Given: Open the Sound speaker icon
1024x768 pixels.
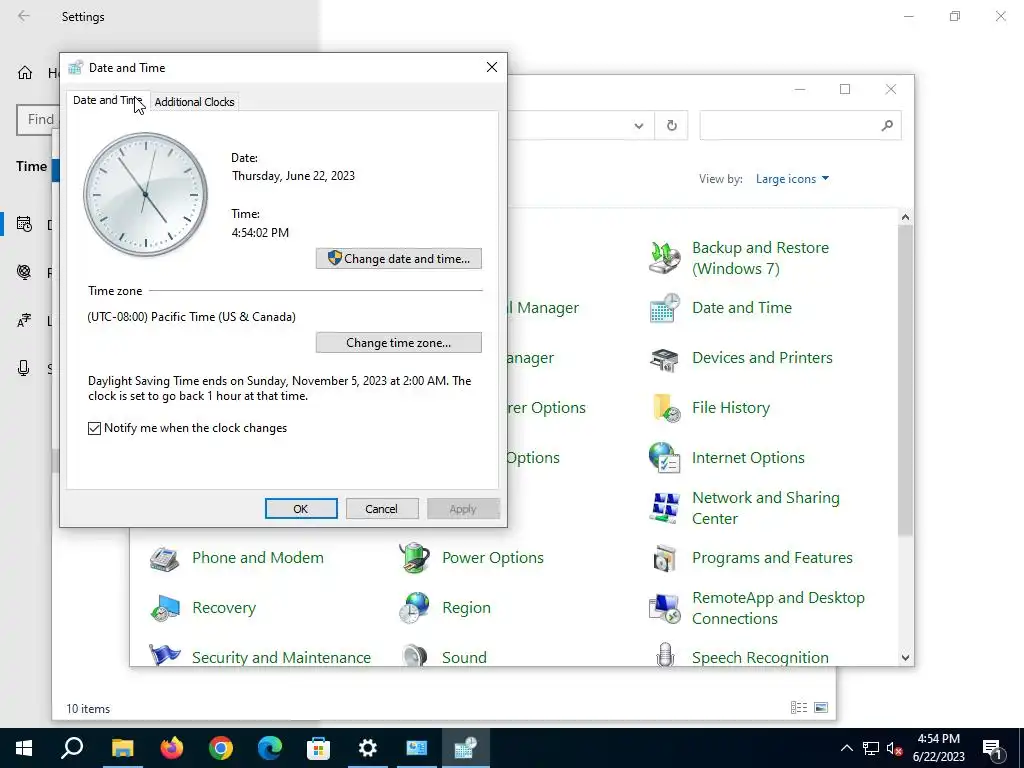Looking at the screenshot, I should [415, 654].
